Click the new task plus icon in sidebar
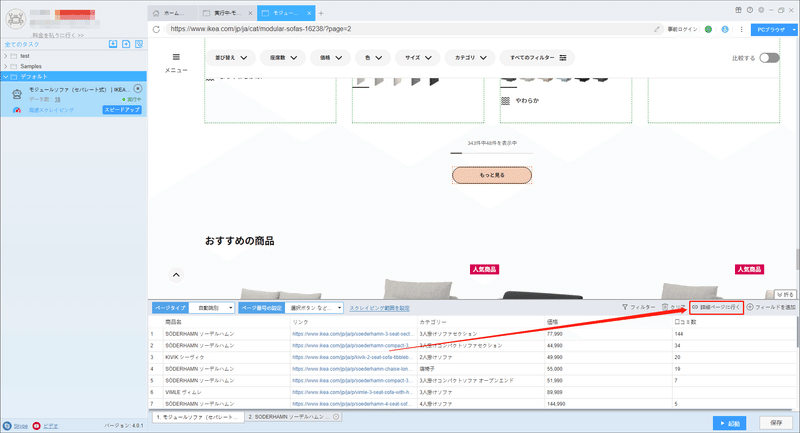 click(126, 44)
